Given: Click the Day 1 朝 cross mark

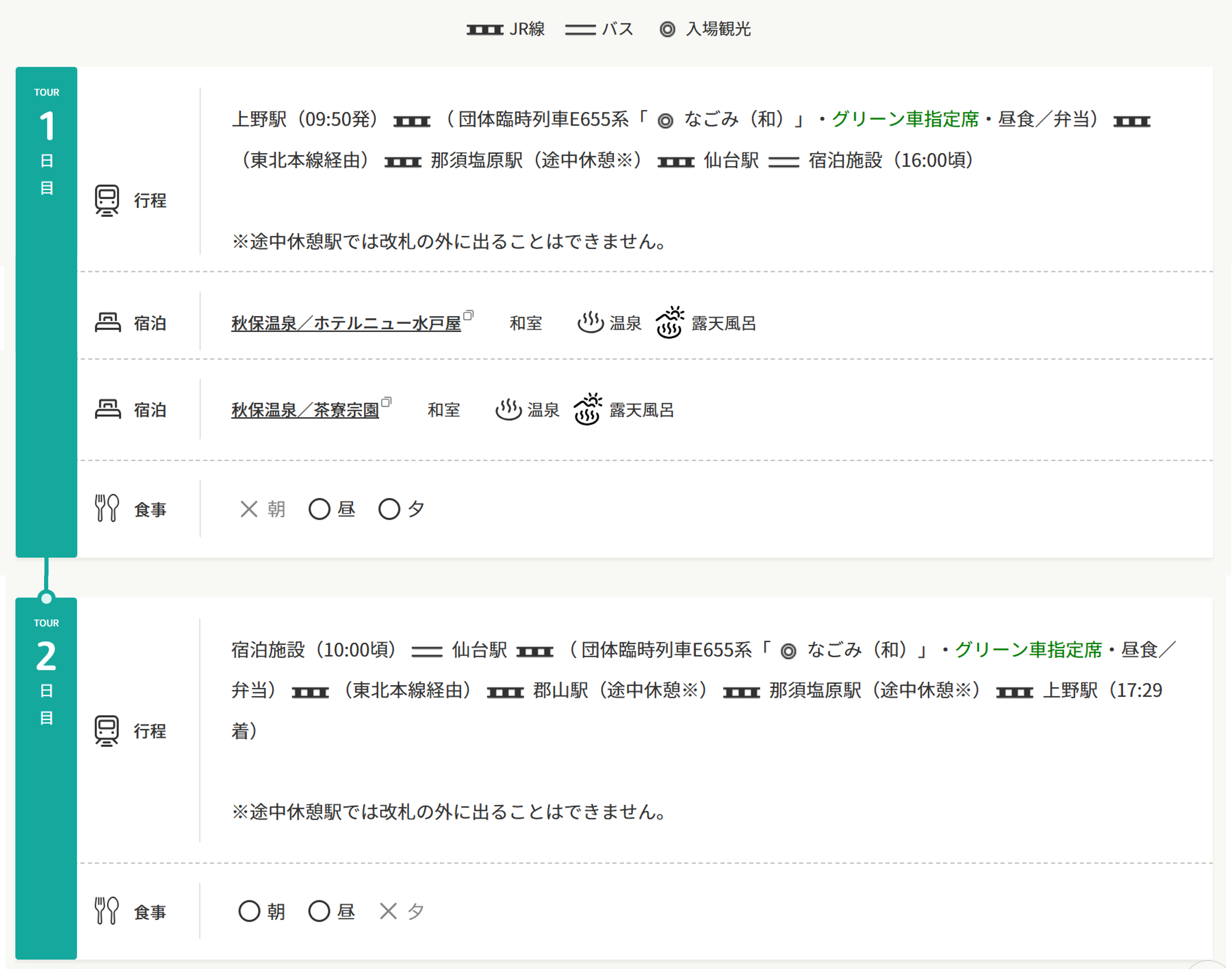Looking at the screenshot, I should click(x=249, y=509).
